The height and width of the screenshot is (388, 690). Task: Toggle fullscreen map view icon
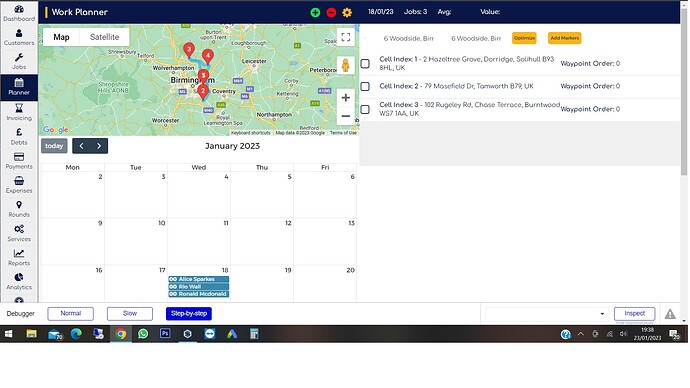pos(346,37)
